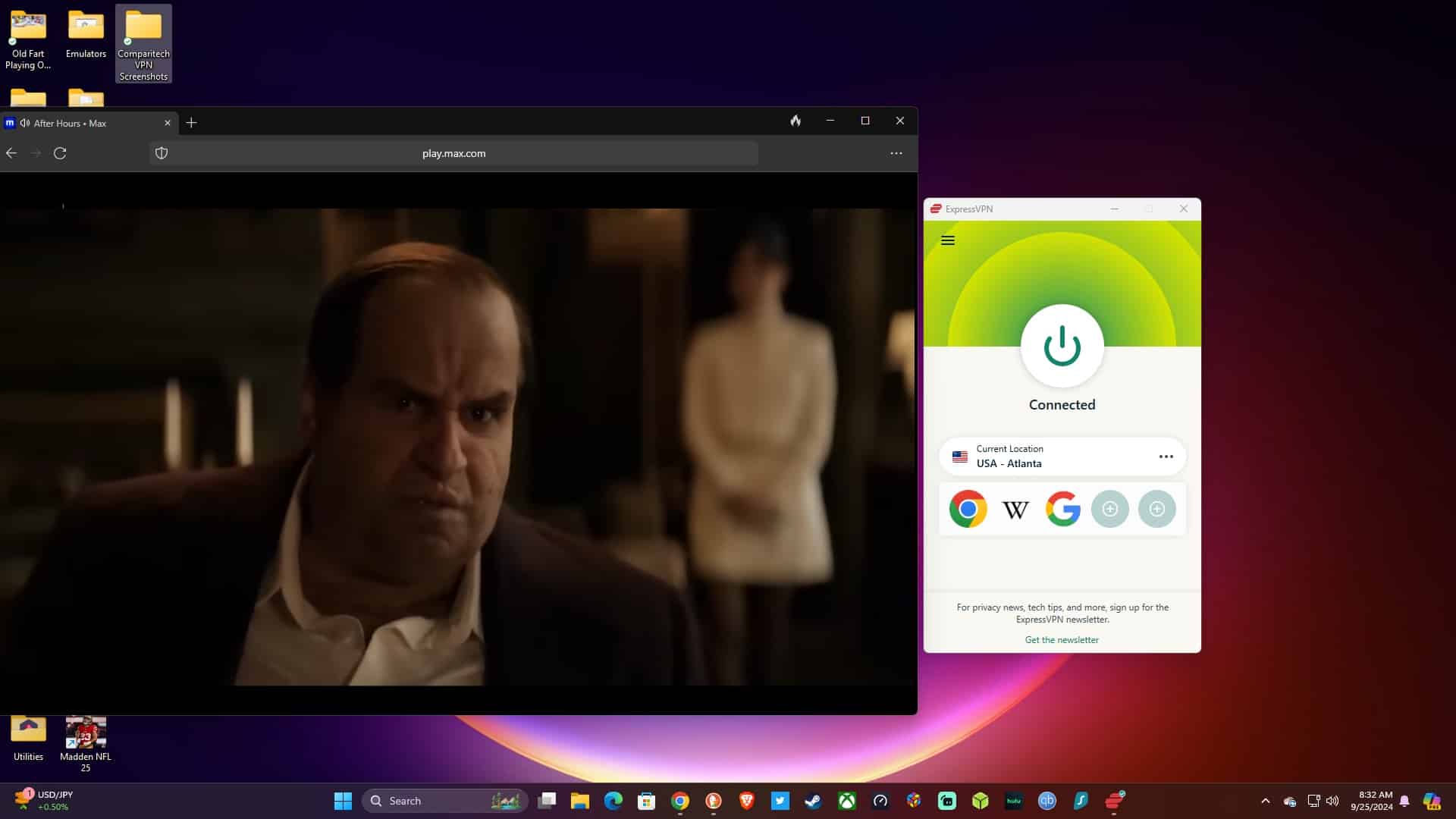
Task: Open the Twitter app from the taskbar
Action: point(780,801)
